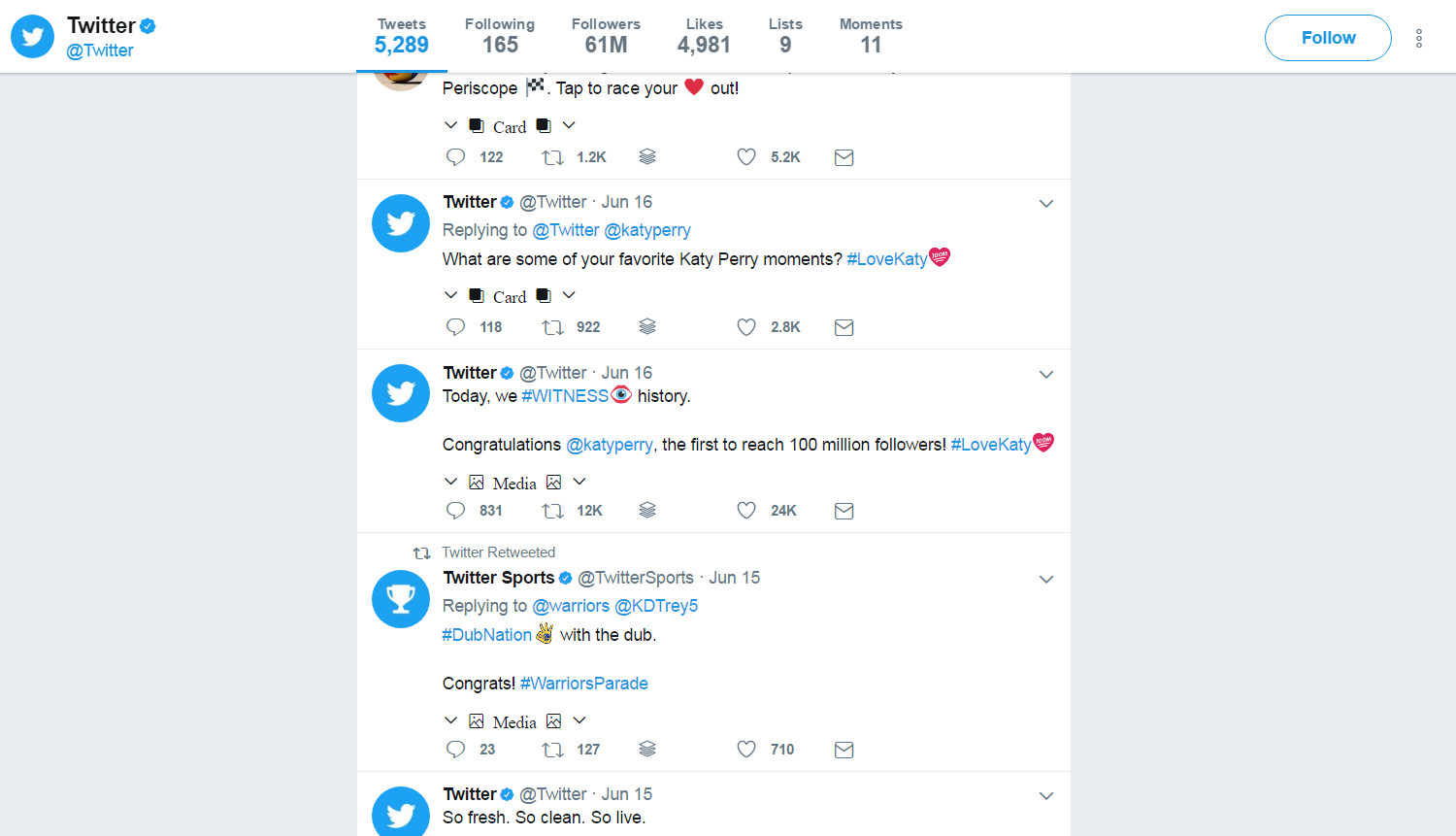The width and height of the screenshot is (1456, 836).
Task: Click the red heart emoji in the Periscope tweet
Action: tap(693, 87)
